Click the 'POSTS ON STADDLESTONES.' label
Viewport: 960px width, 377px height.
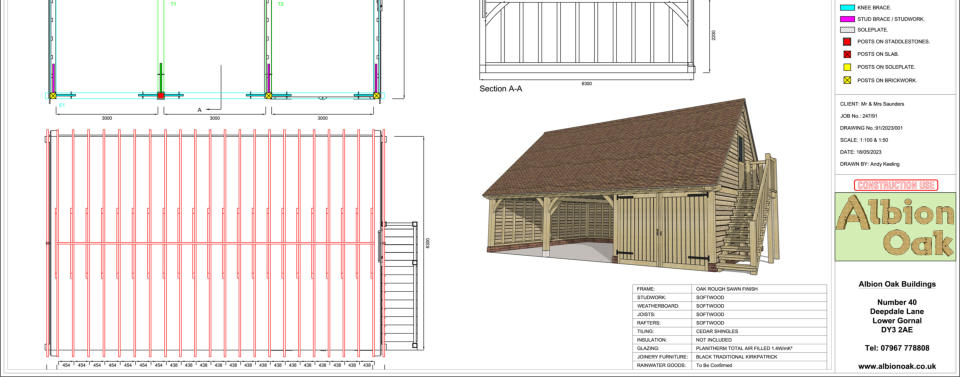893,42
